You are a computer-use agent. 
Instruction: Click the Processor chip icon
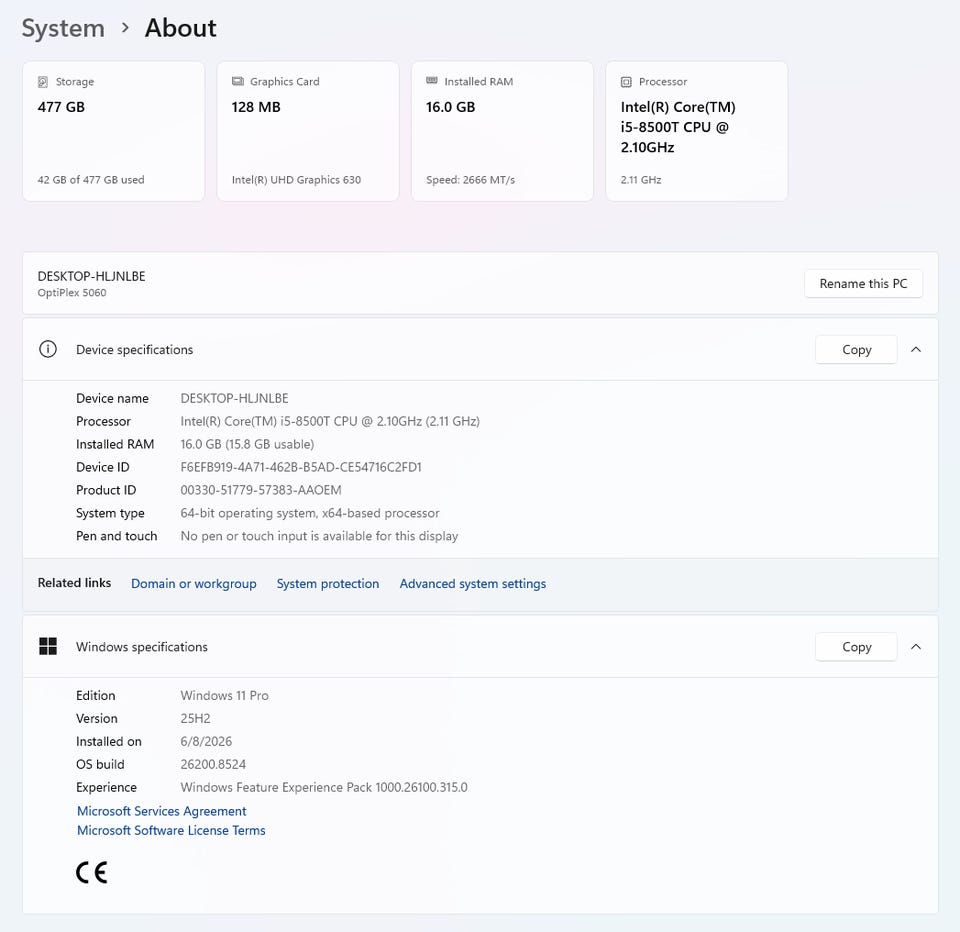tap(626, 81)
